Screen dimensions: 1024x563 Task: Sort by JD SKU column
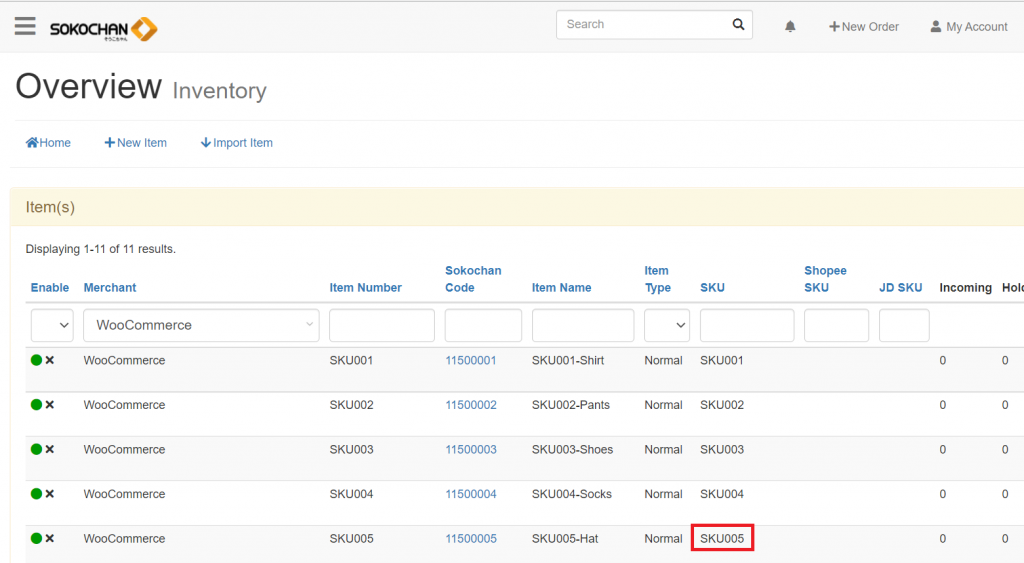point(901,287)
